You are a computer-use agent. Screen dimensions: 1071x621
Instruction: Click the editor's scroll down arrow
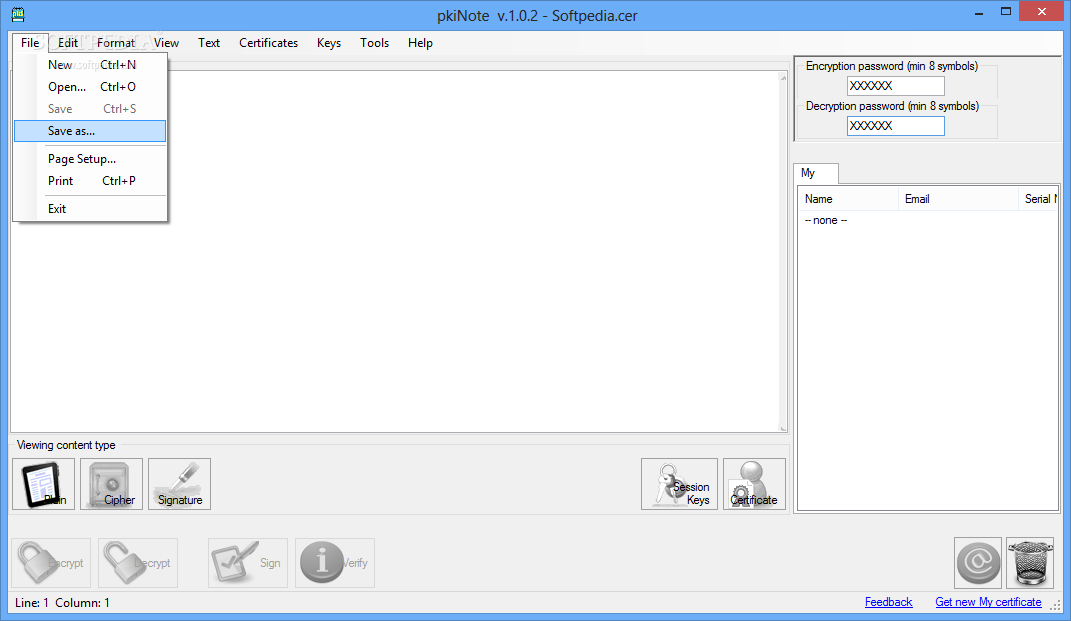[783, 428]
